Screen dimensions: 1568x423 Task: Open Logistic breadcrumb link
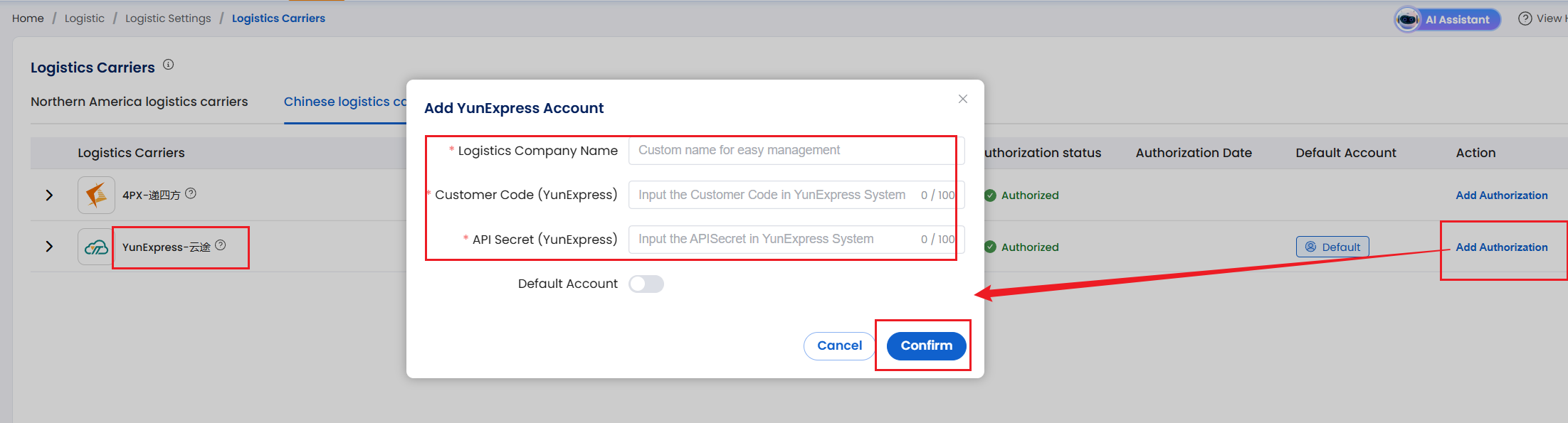point(84,18)
